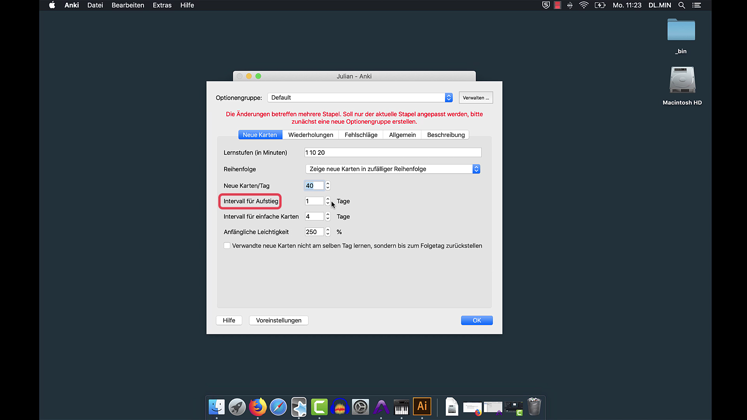Click the sync arrows icon in menu bar

coord(570,5)
